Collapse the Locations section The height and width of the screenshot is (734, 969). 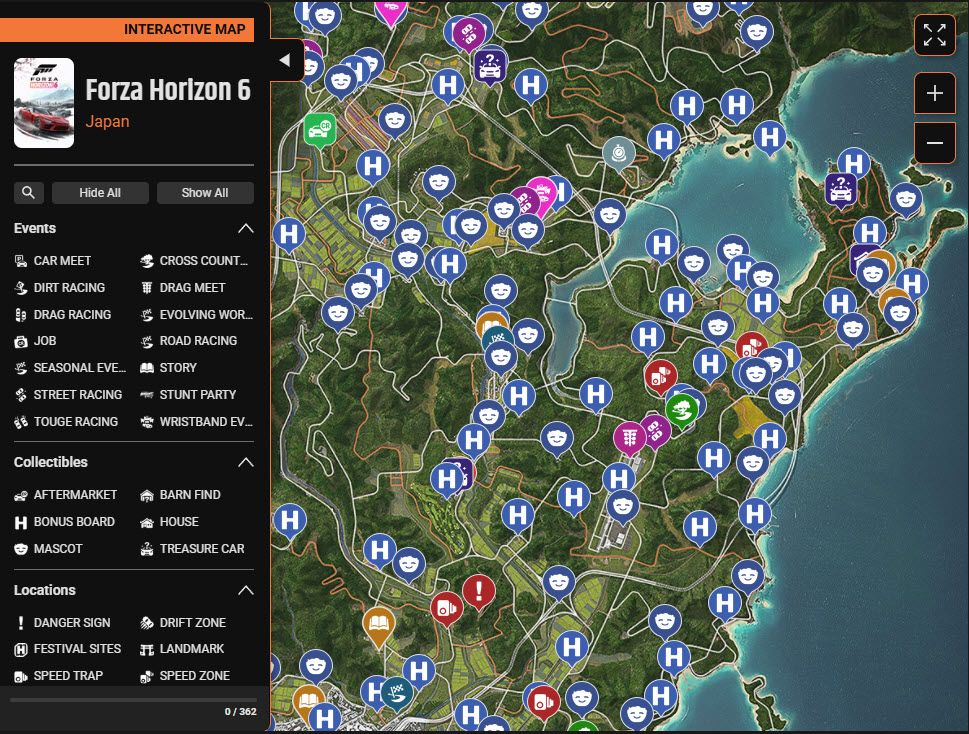pyautogui.click(x=245, y=590)
